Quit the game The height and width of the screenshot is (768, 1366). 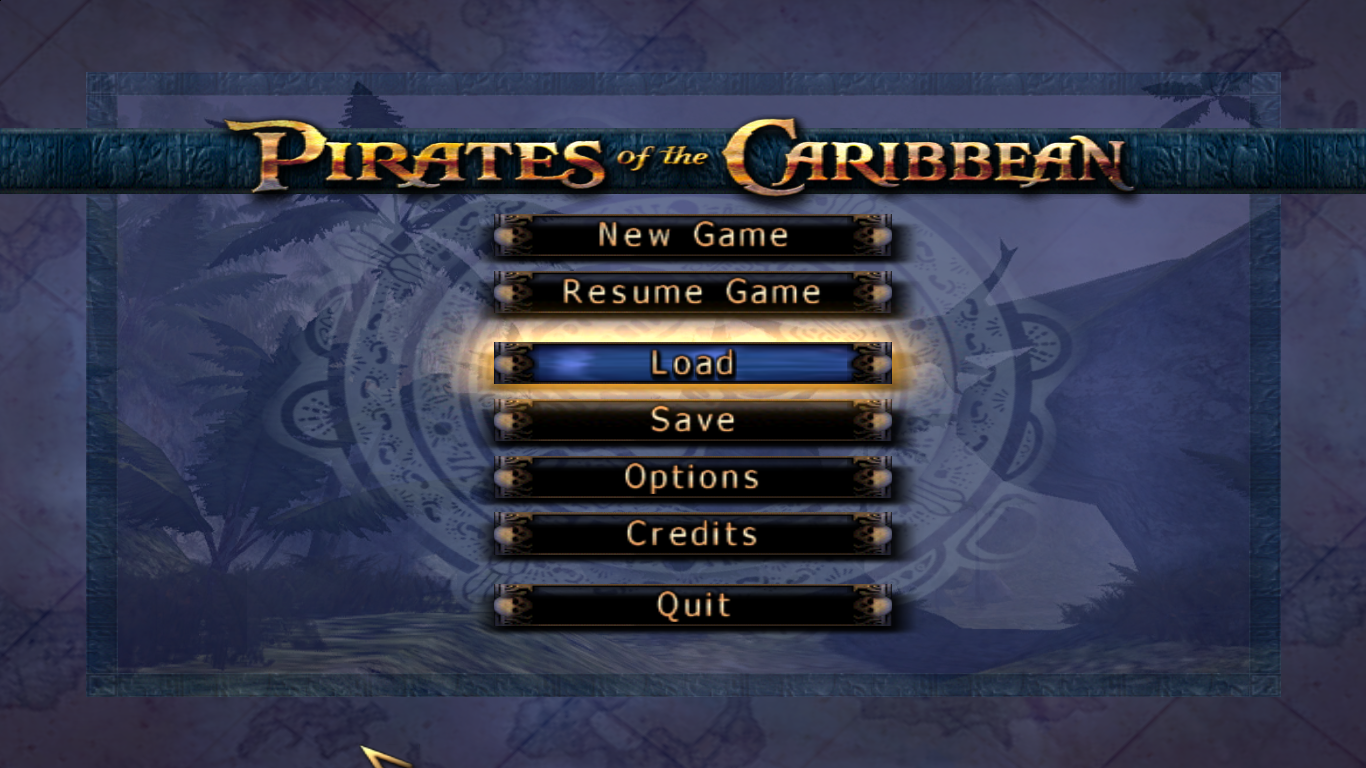coord(692,605)
